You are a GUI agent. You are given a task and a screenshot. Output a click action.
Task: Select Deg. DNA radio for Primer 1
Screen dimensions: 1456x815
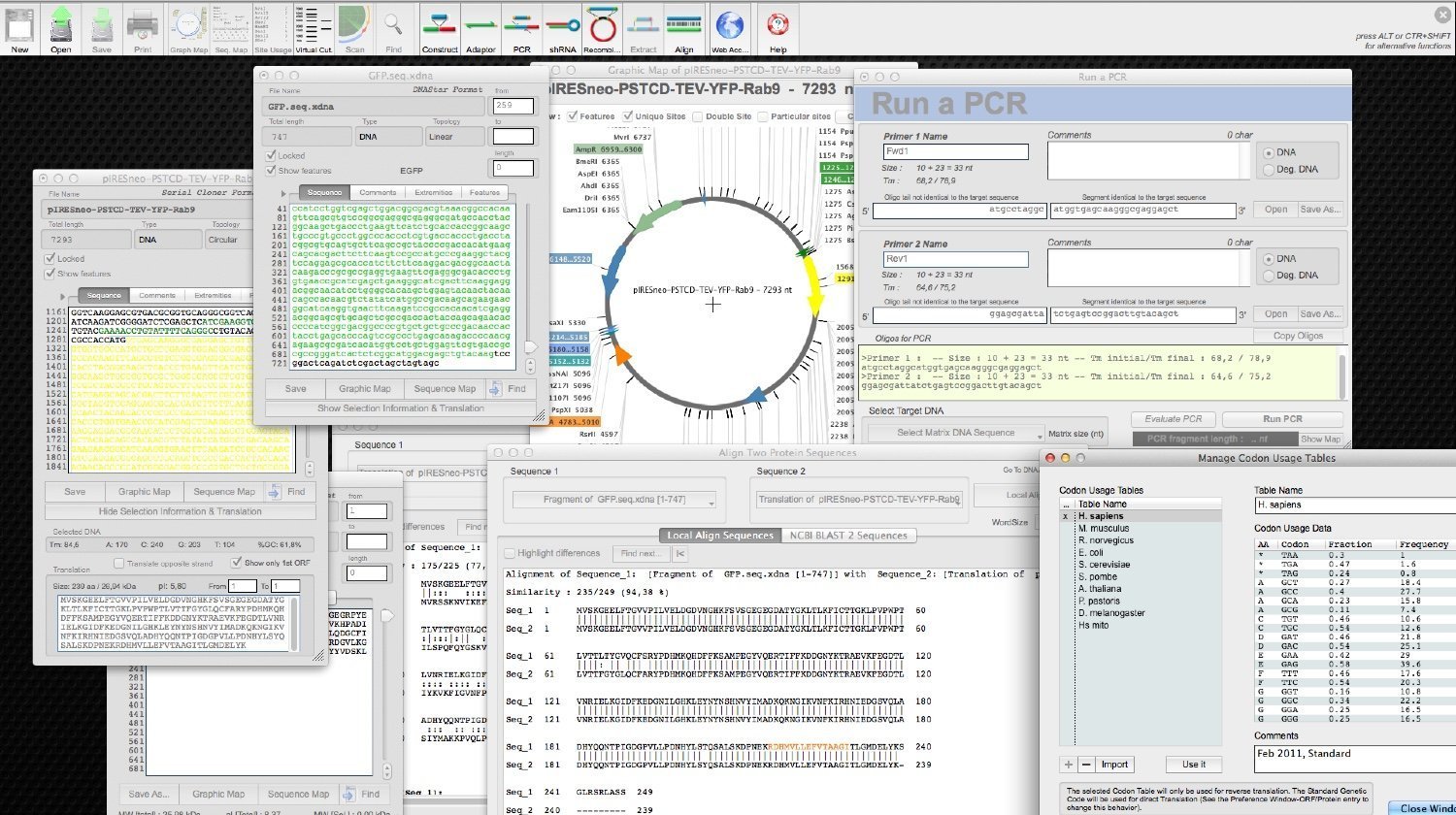[1270, 171]
